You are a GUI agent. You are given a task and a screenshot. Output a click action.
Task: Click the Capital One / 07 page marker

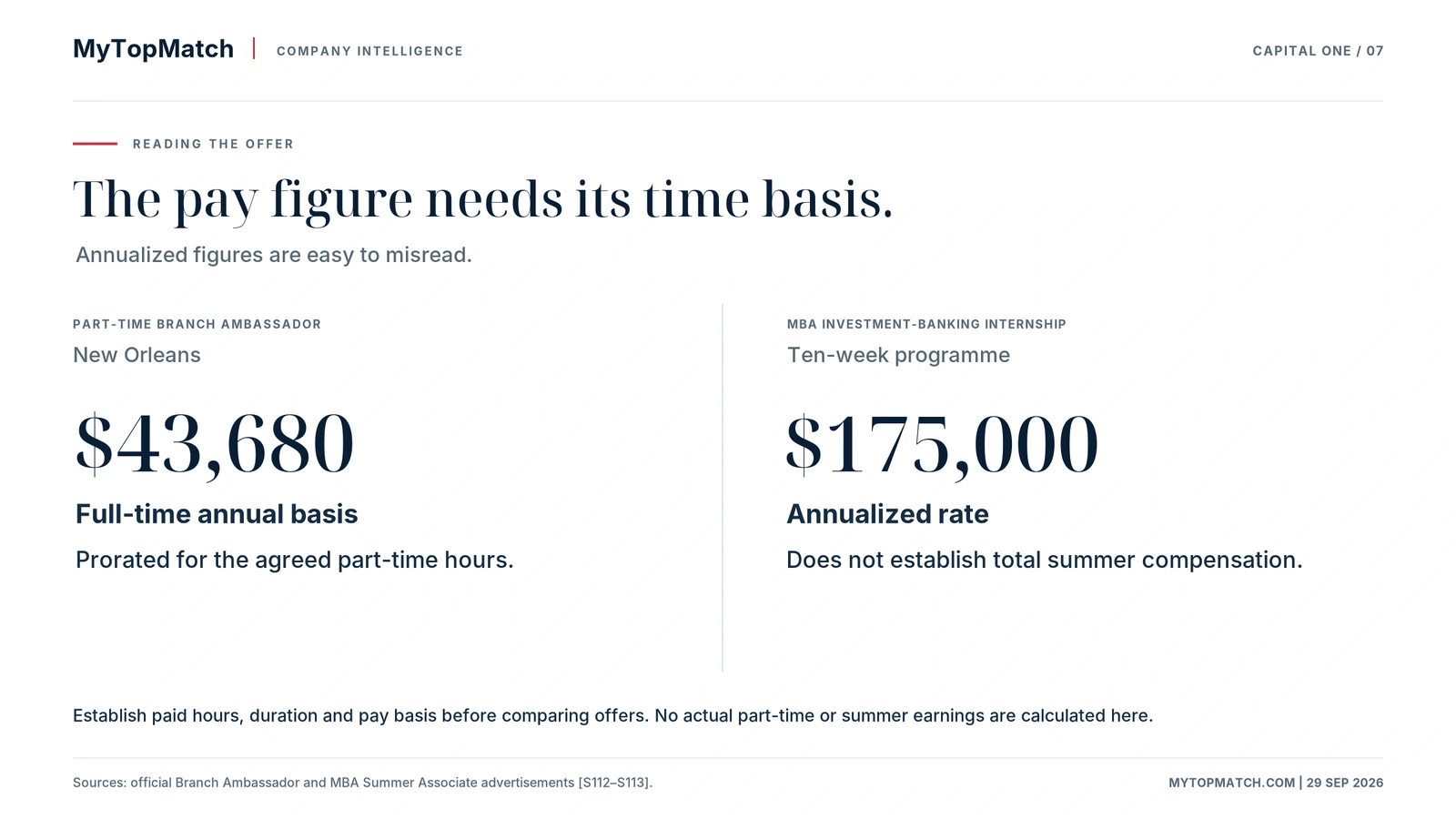click(x=1318, y=51)
